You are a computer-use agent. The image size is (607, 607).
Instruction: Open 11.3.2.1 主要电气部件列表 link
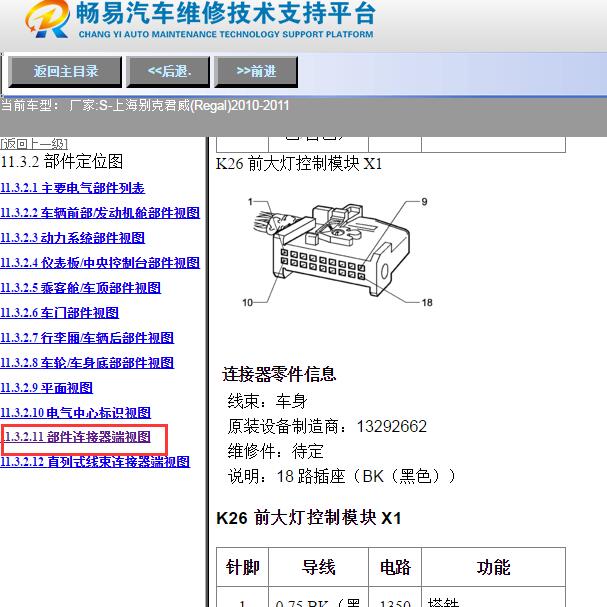coord(72,188)
